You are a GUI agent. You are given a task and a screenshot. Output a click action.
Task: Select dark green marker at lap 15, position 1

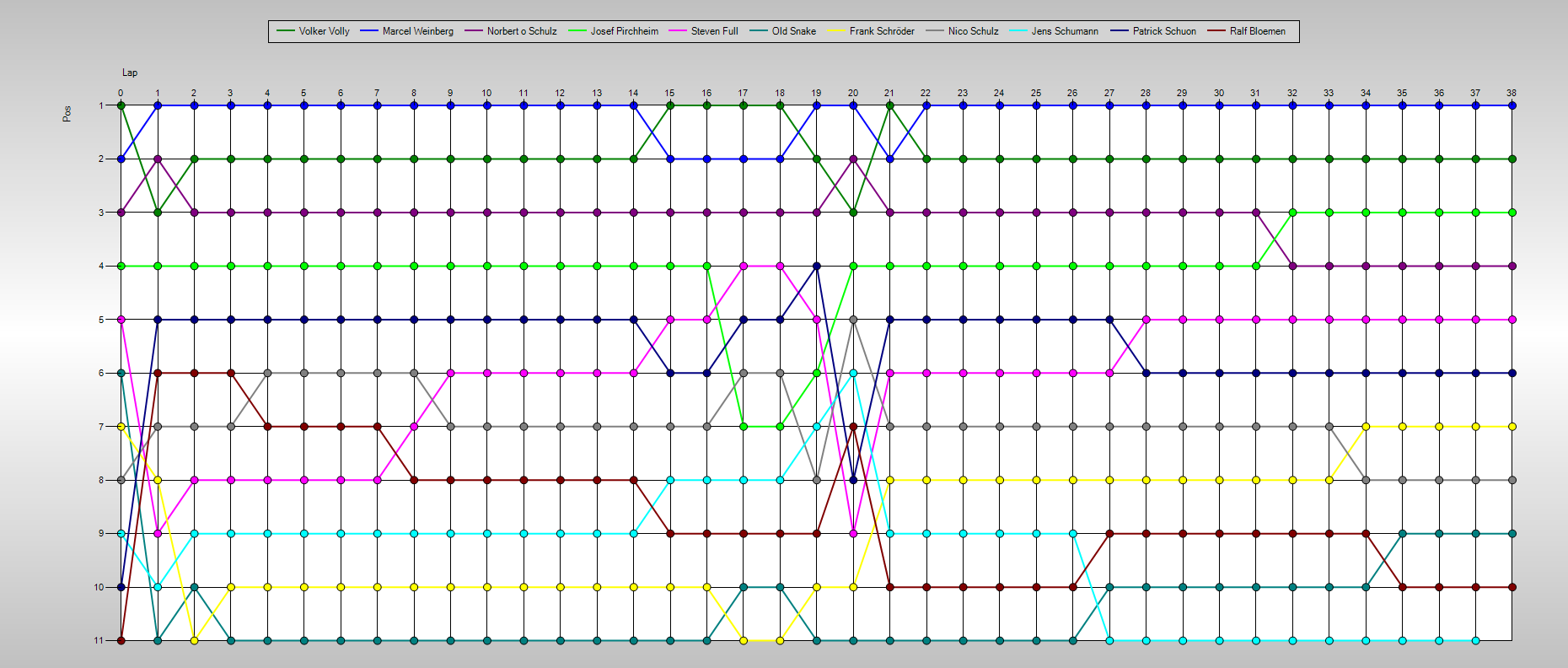(670, 105)
